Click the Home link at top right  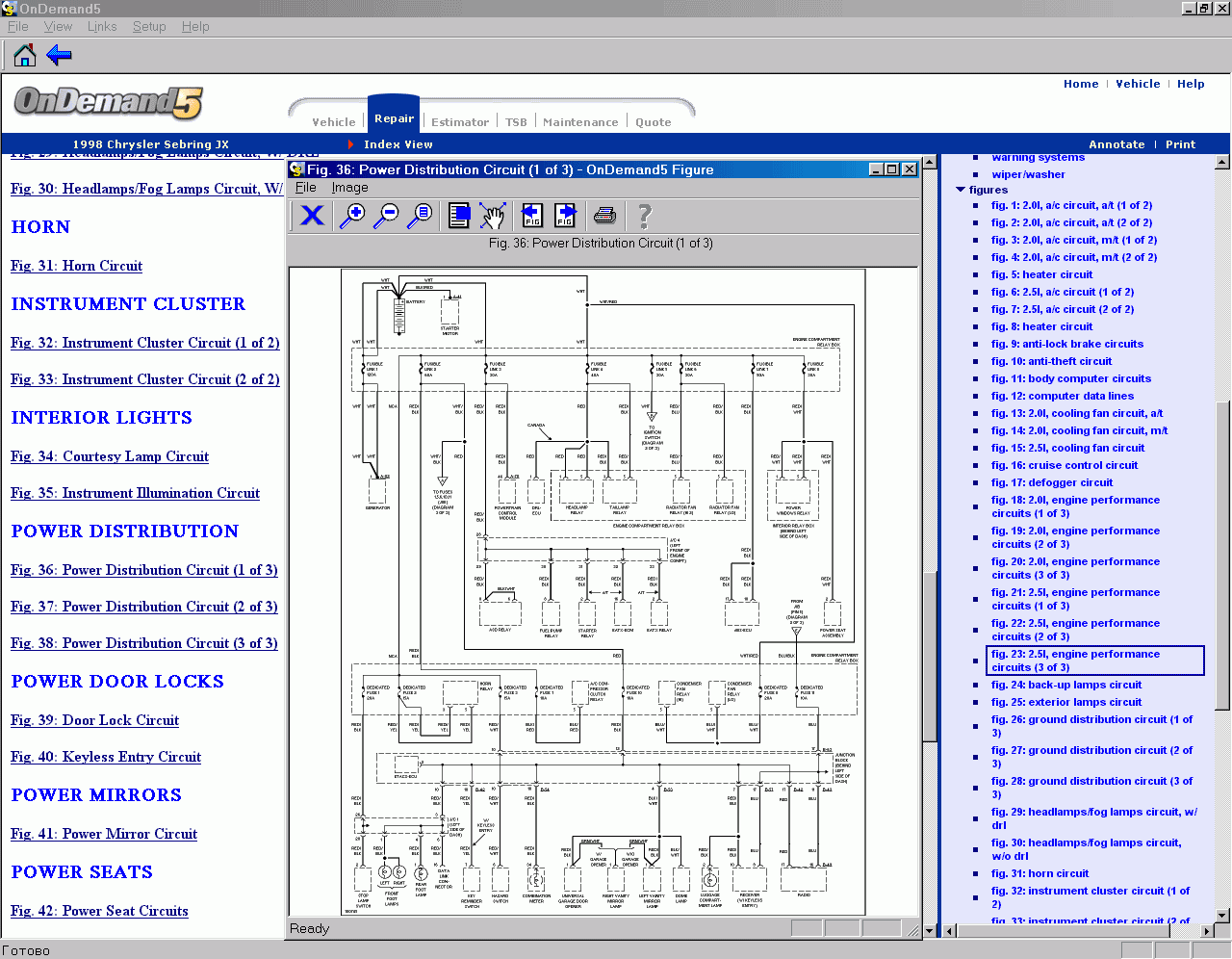point(1081,84)
